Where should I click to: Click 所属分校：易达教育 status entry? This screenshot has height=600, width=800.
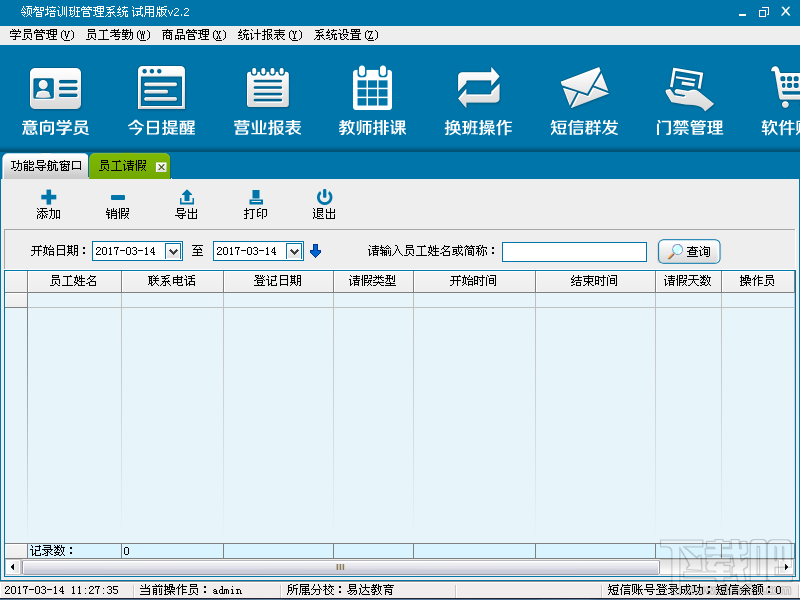click(x=340, y=590)
